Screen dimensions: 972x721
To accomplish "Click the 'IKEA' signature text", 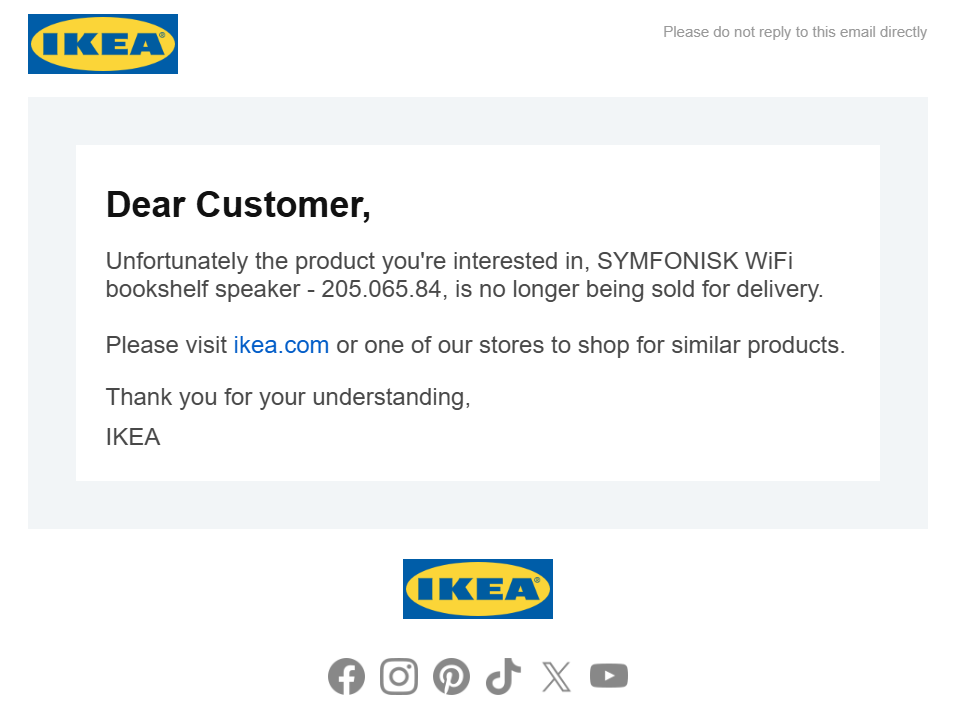I will coord(133,437).
